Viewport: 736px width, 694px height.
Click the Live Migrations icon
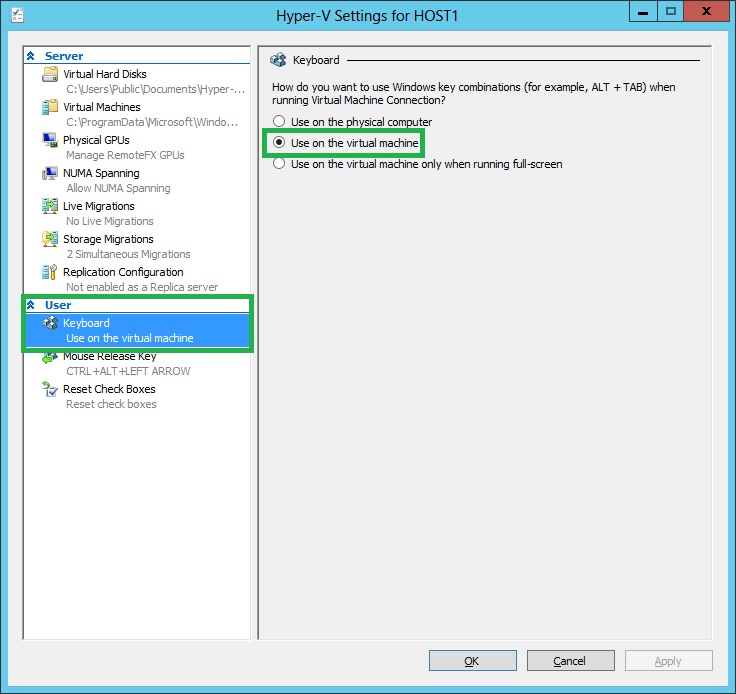pyautogui.click(x=50, y=206)
